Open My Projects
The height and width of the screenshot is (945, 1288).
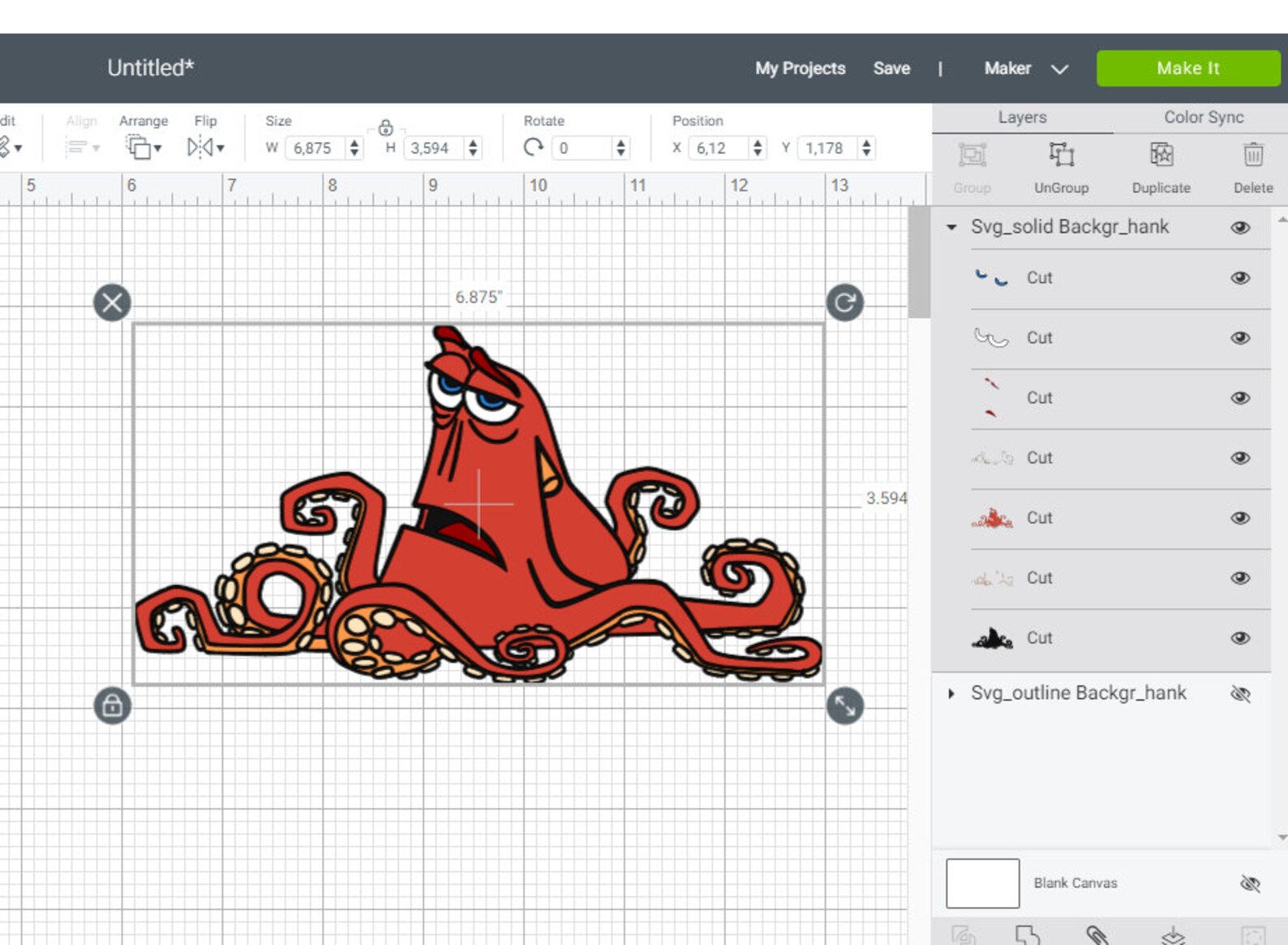coord(800,68)
